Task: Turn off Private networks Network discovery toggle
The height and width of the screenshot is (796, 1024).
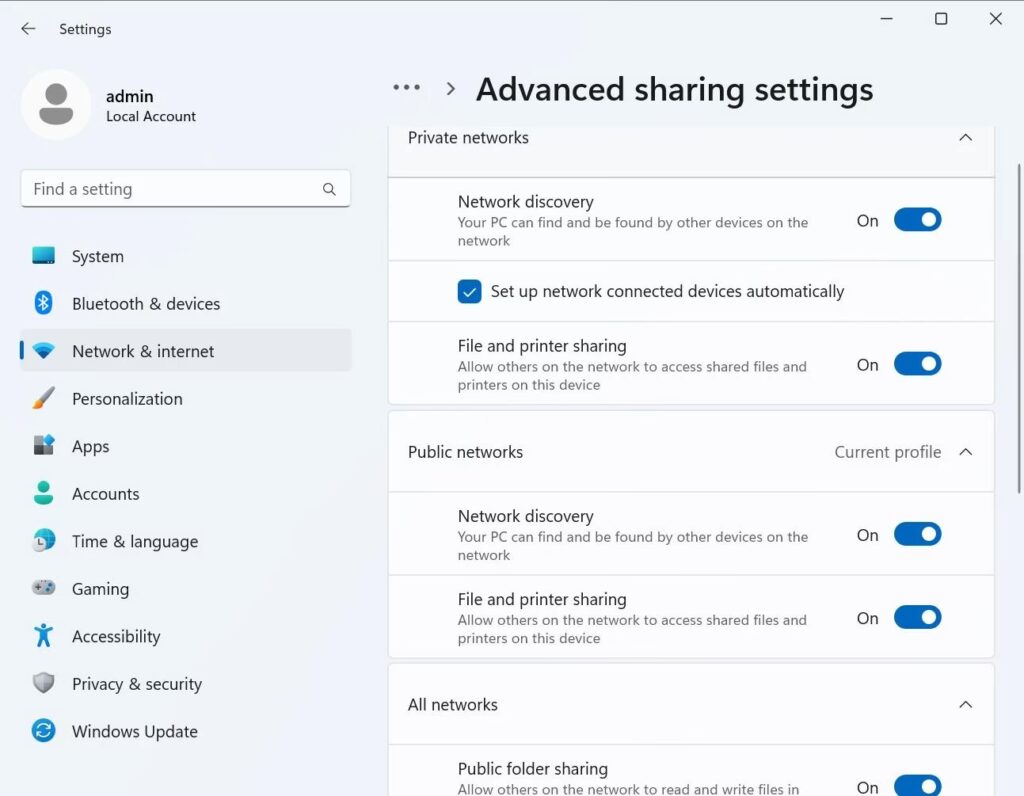Action: pyautogui.click(x=917, y=220)
